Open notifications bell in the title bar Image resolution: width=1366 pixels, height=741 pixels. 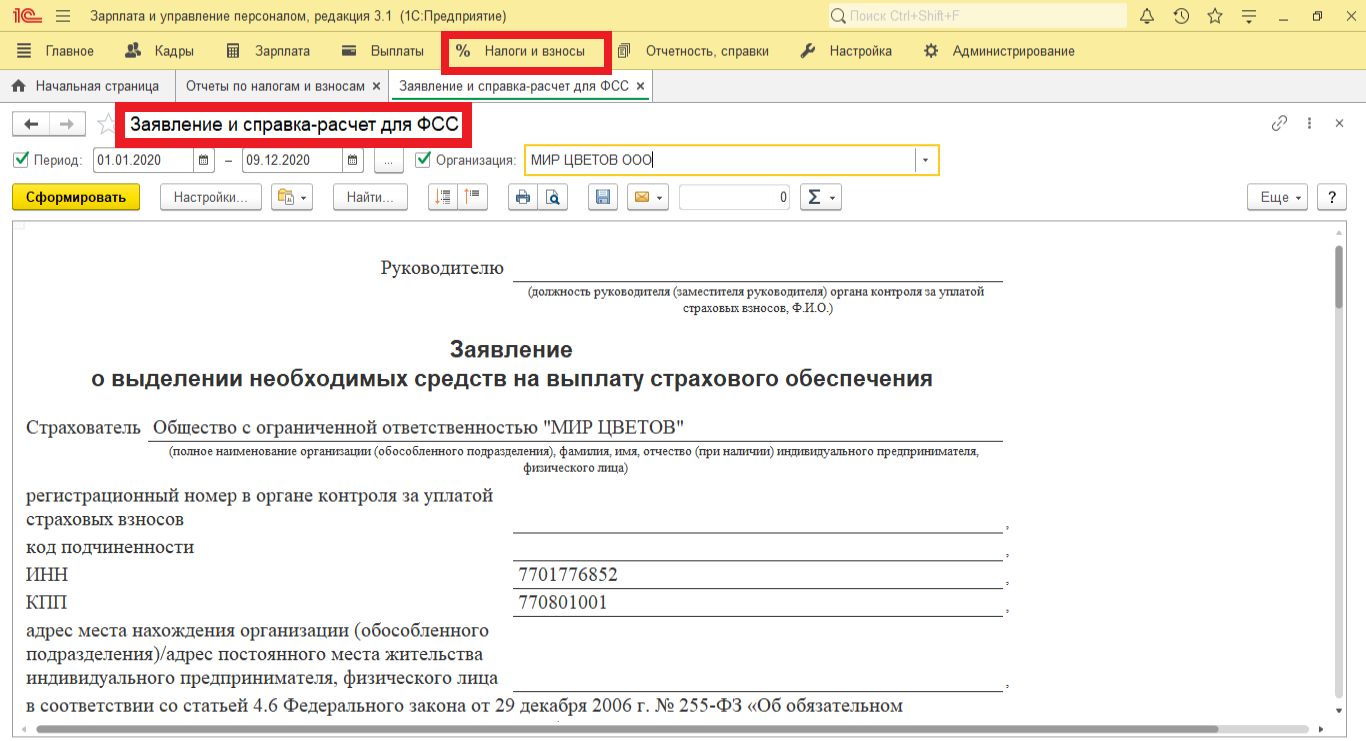1147,16
